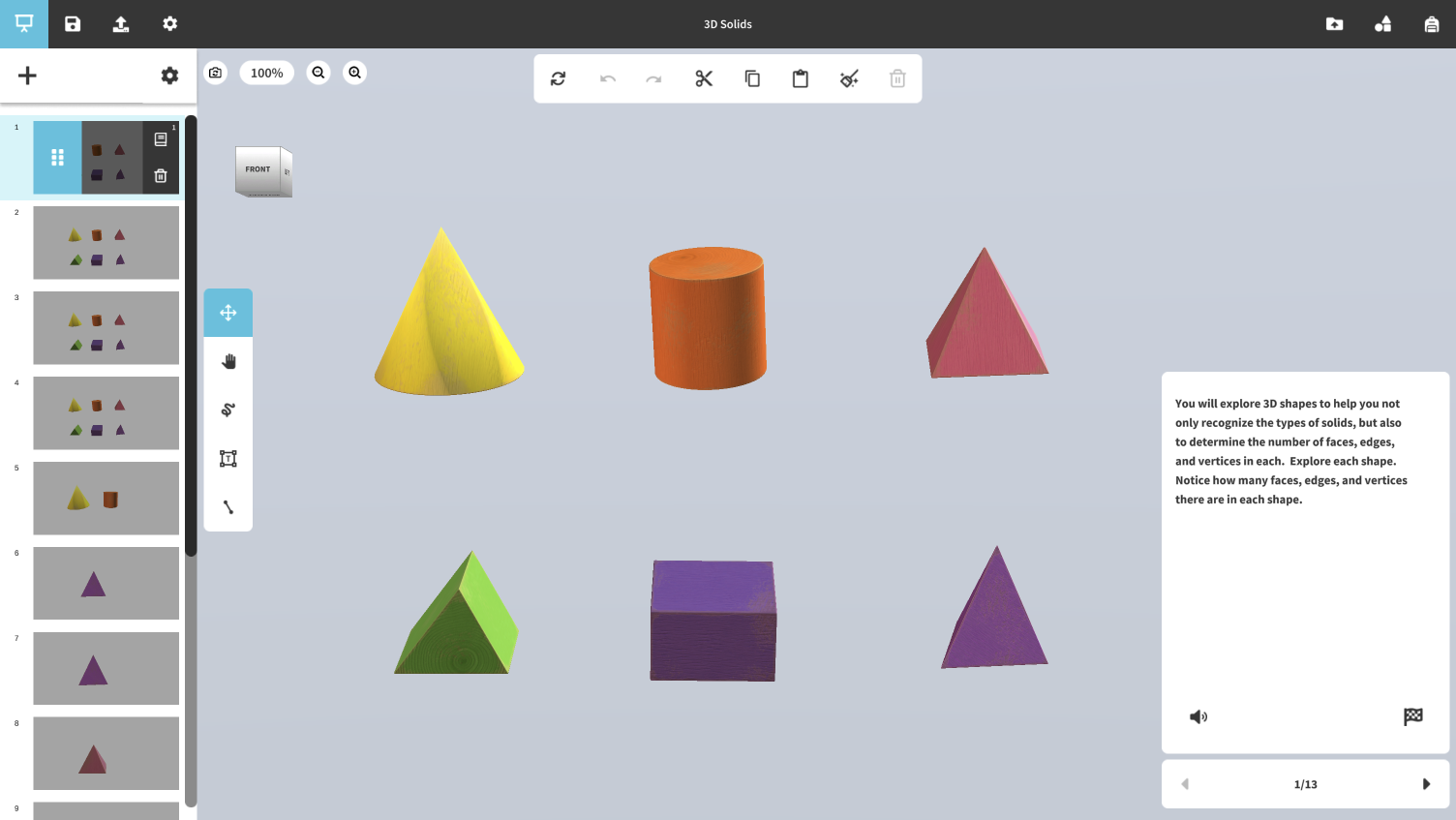Click the upload/export icon

click(x=121, y=23)
